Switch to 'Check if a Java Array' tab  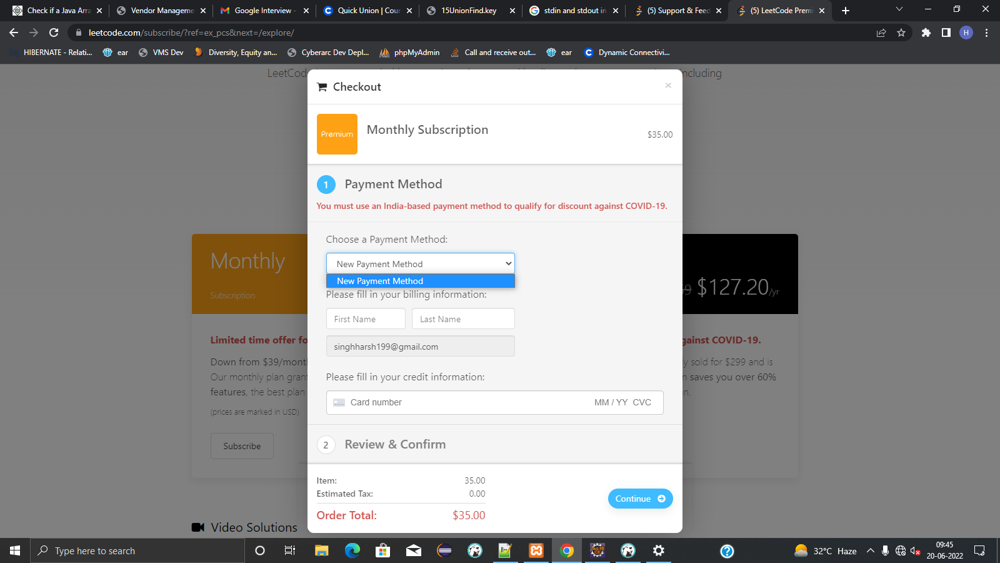point(54,10)
